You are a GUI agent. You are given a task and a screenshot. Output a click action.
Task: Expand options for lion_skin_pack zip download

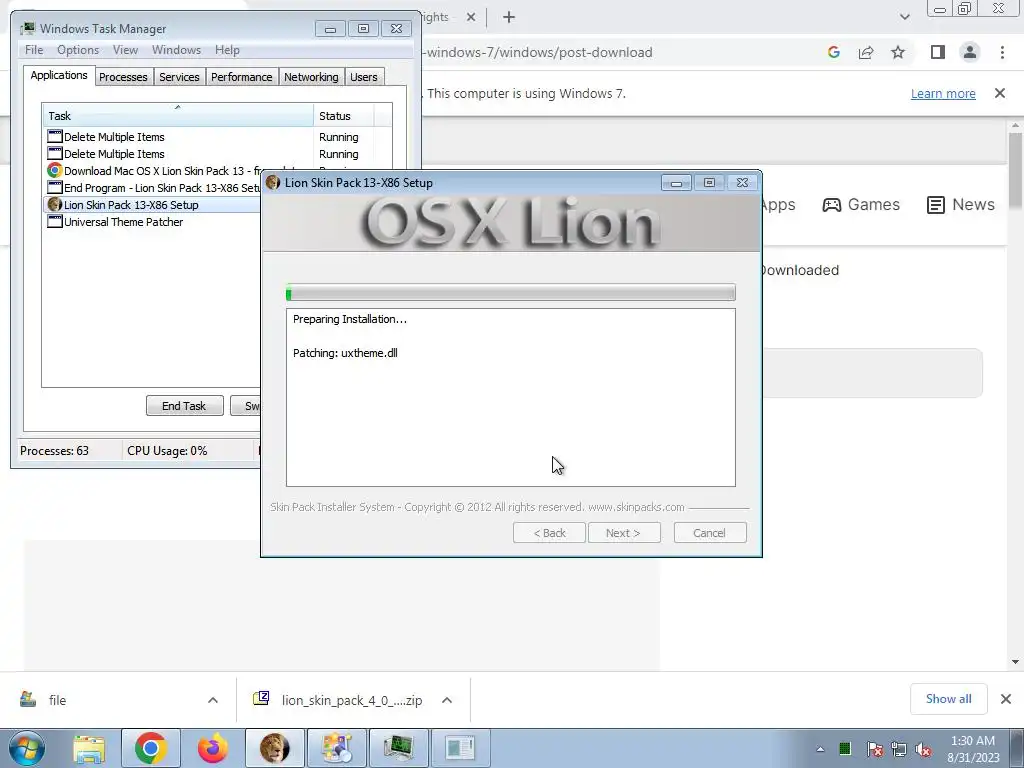tap(447, 700)
